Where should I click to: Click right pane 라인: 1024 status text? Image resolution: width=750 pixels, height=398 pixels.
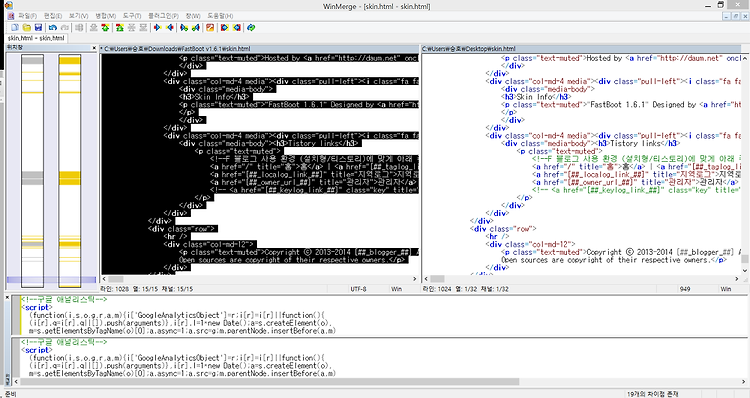[x=436, y=289]
